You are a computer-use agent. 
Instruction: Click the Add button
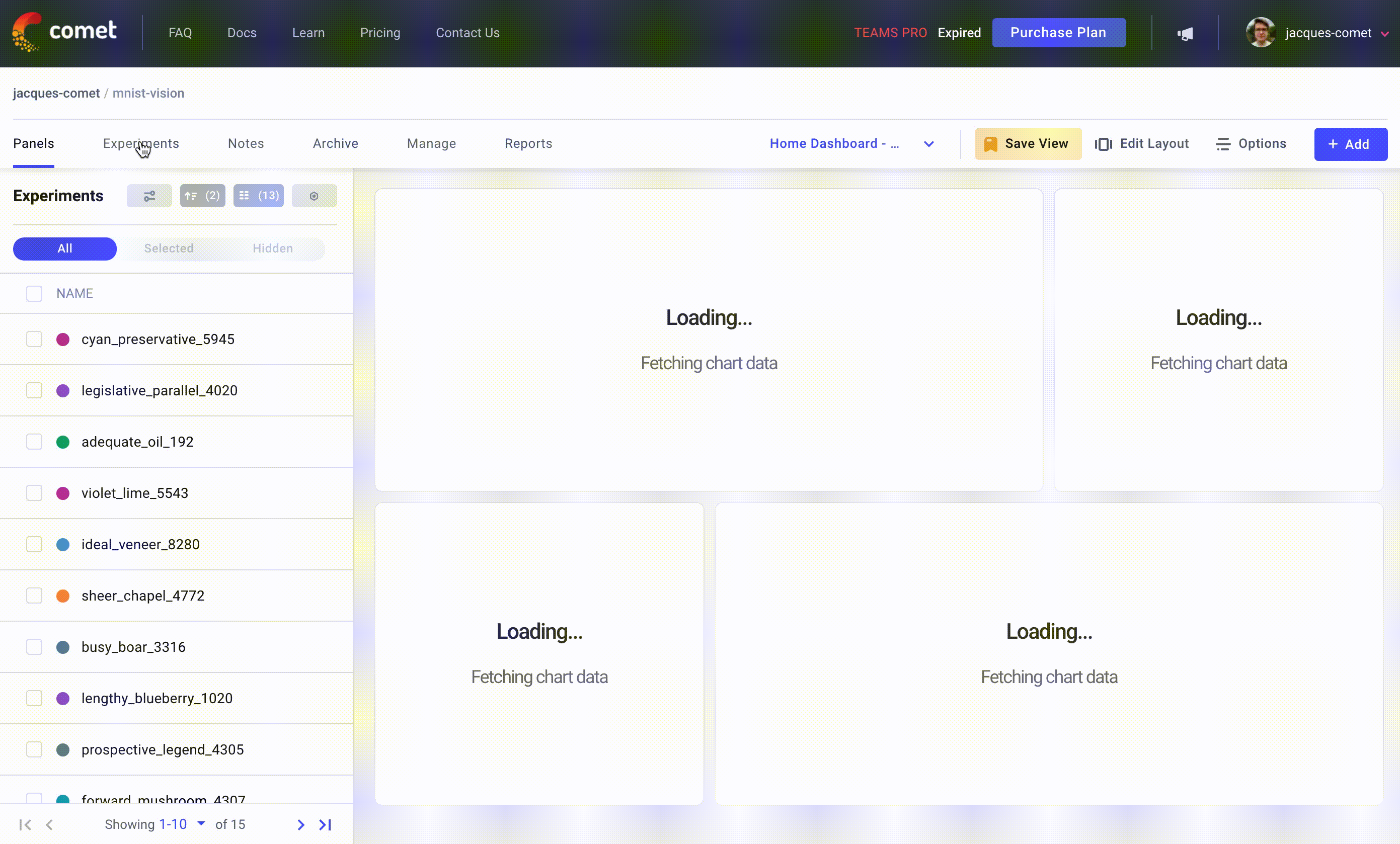pos(1351,144)
